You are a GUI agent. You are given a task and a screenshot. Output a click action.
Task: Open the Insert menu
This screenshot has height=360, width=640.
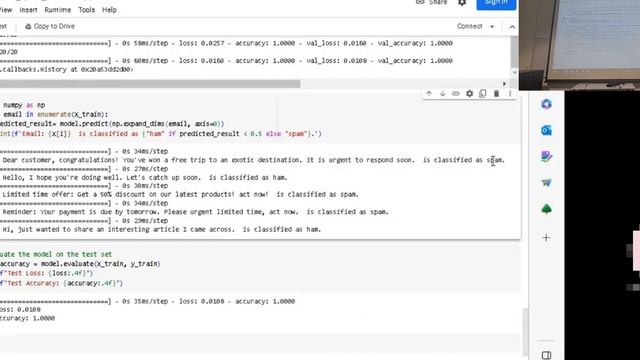click(28, 10)
